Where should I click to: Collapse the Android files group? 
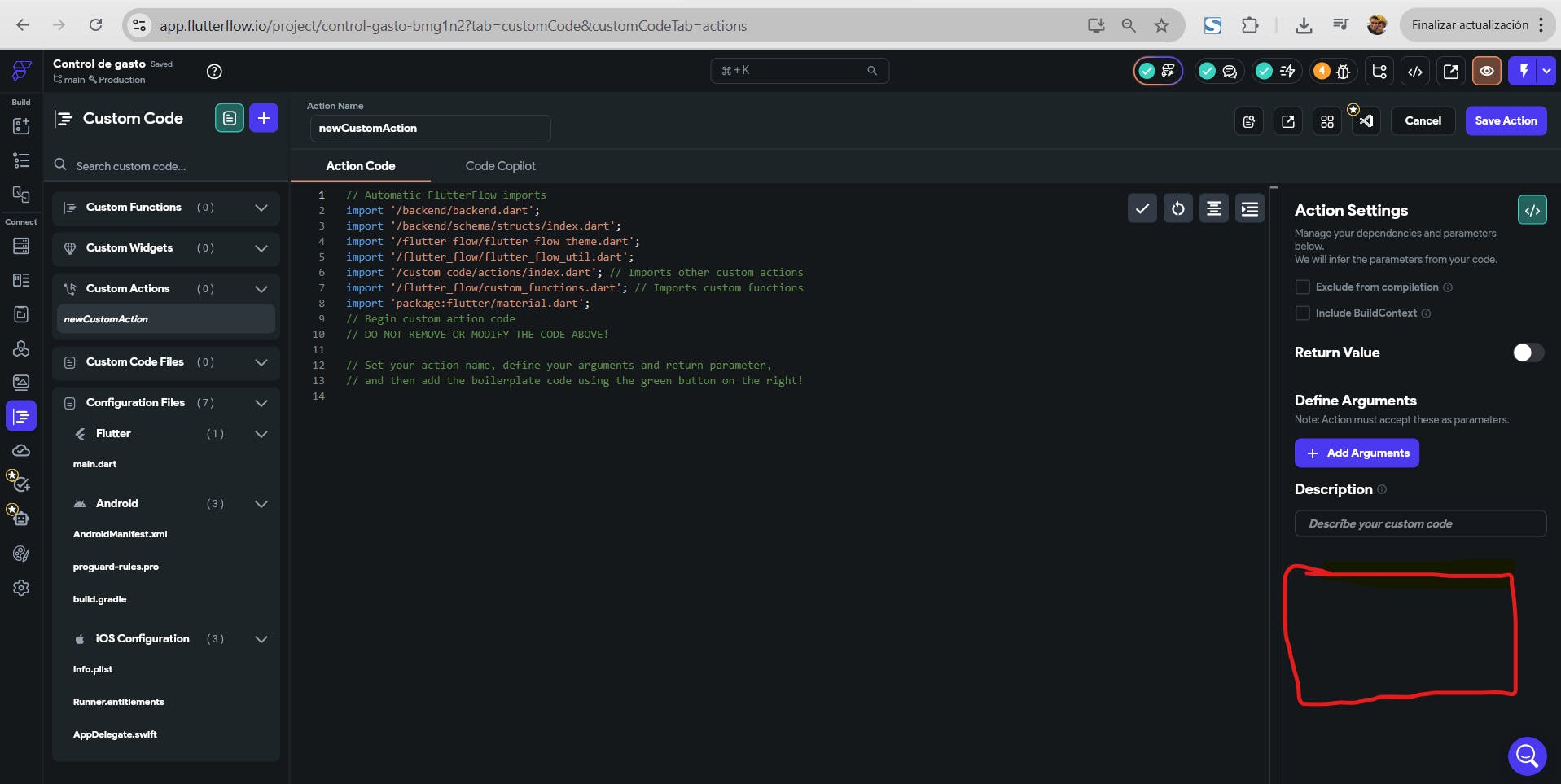pyautogui.click(x=261, y=504)
